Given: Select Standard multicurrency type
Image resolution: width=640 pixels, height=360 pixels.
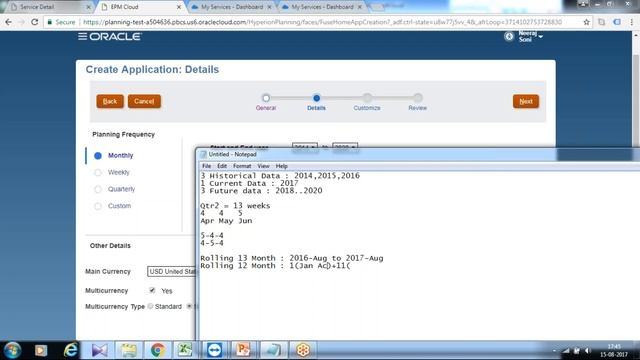Looking at the screenshot, I should (x=150, y=306).
